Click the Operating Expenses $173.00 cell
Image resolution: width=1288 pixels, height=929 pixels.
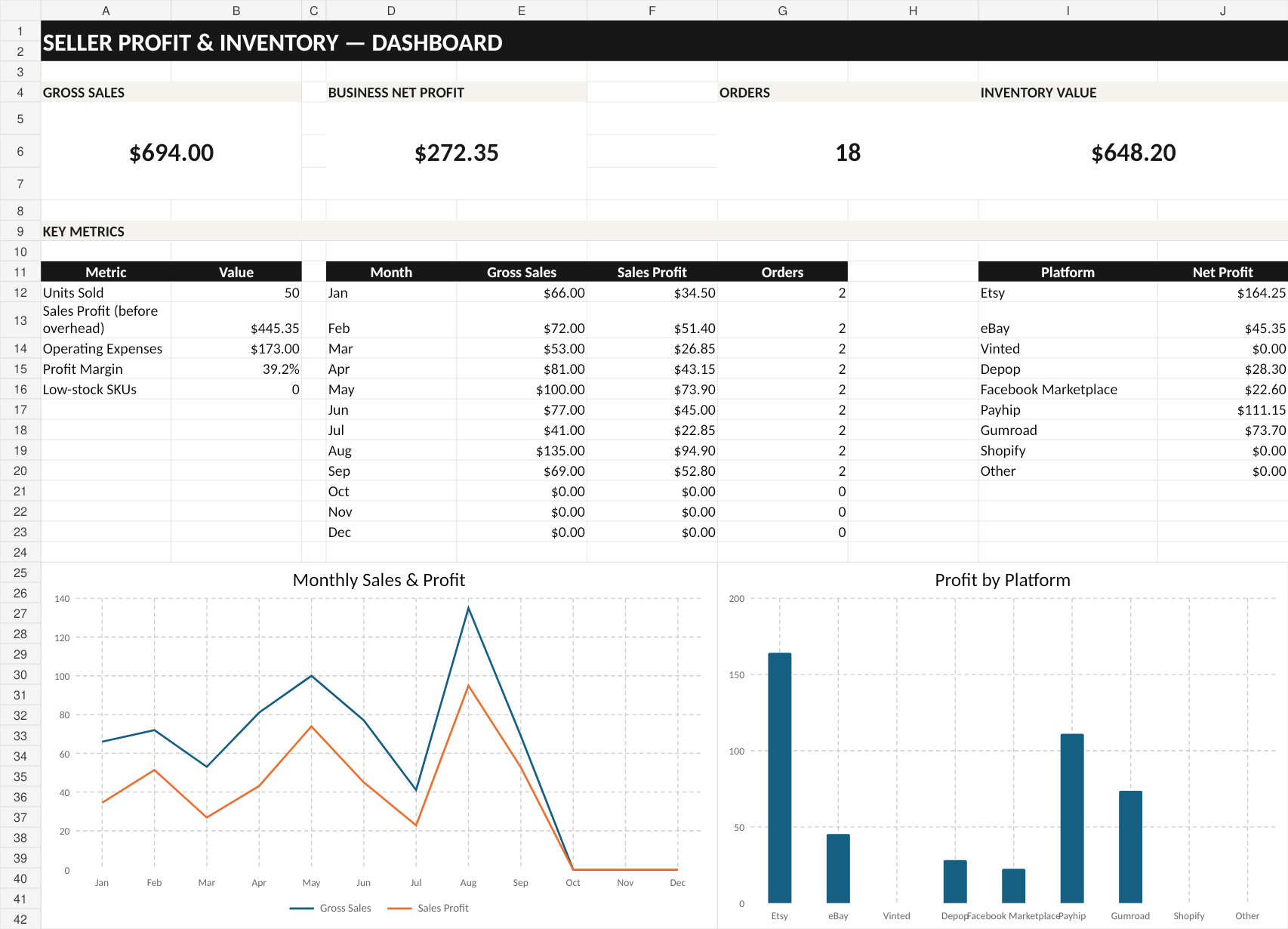pyautogui.click(x=236, y=348)
